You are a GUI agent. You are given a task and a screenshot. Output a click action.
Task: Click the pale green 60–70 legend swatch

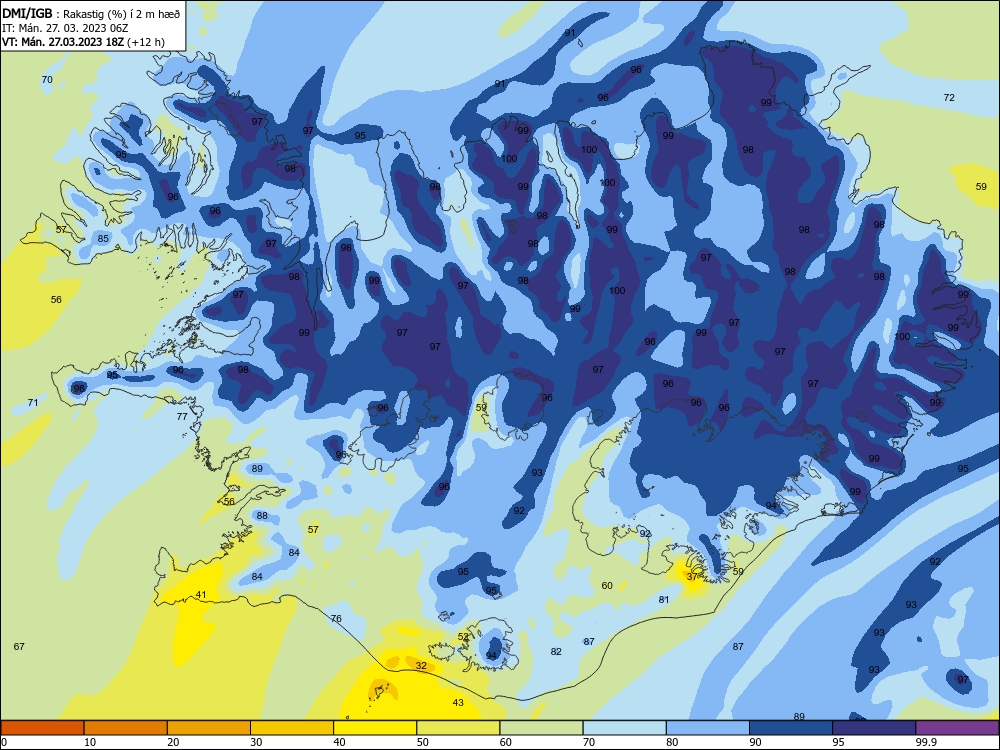[x=541, y=728]
